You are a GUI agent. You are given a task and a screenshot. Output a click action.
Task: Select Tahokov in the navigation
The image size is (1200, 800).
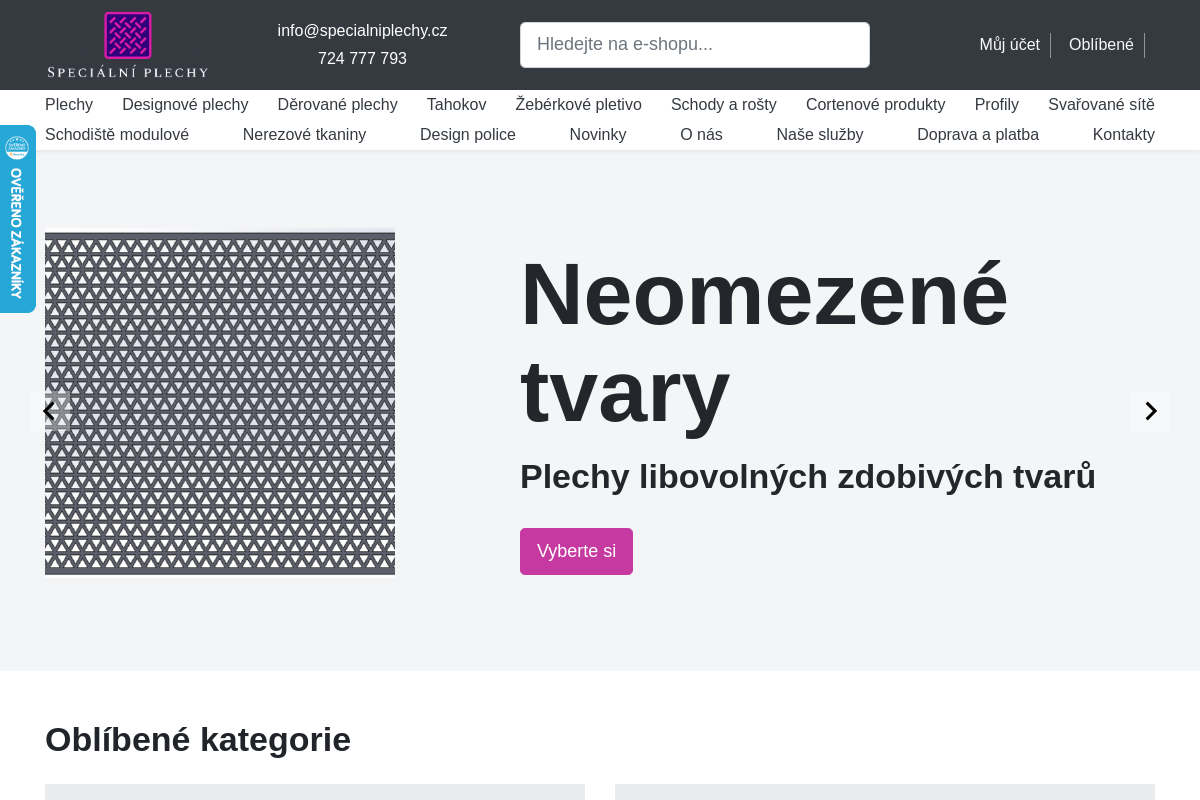(x=456, y=105)
